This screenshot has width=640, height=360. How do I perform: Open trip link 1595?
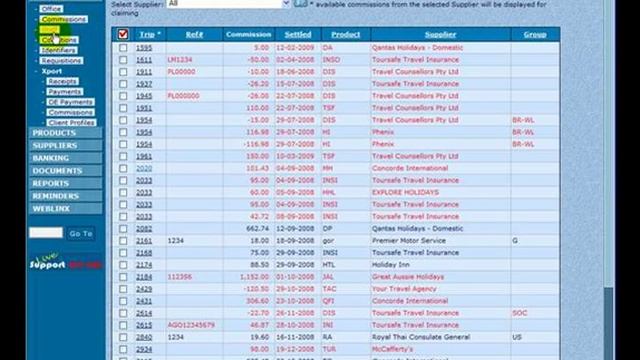click(x=144, y=48)
